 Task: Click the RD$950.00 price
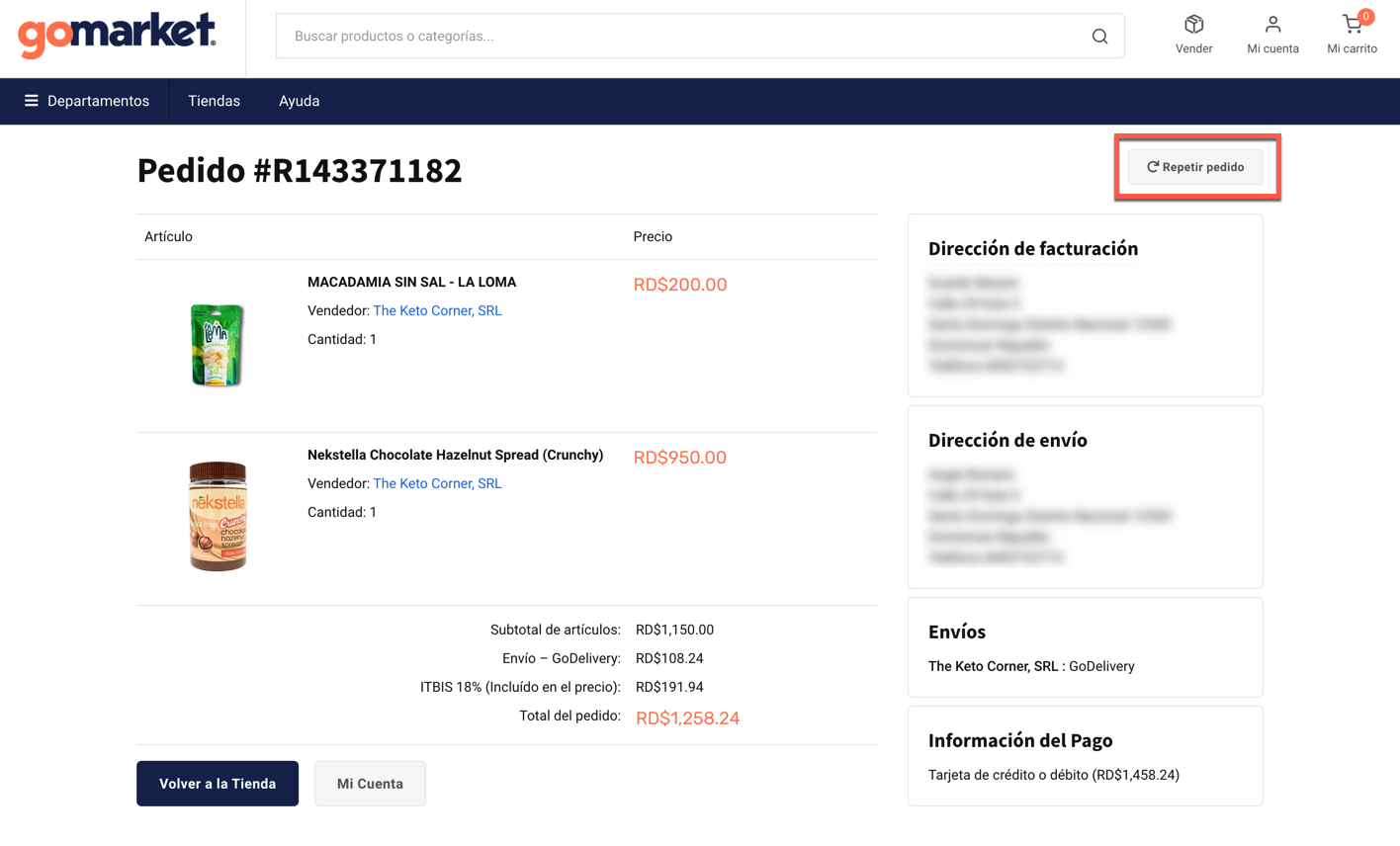click(x=680, y=458)
